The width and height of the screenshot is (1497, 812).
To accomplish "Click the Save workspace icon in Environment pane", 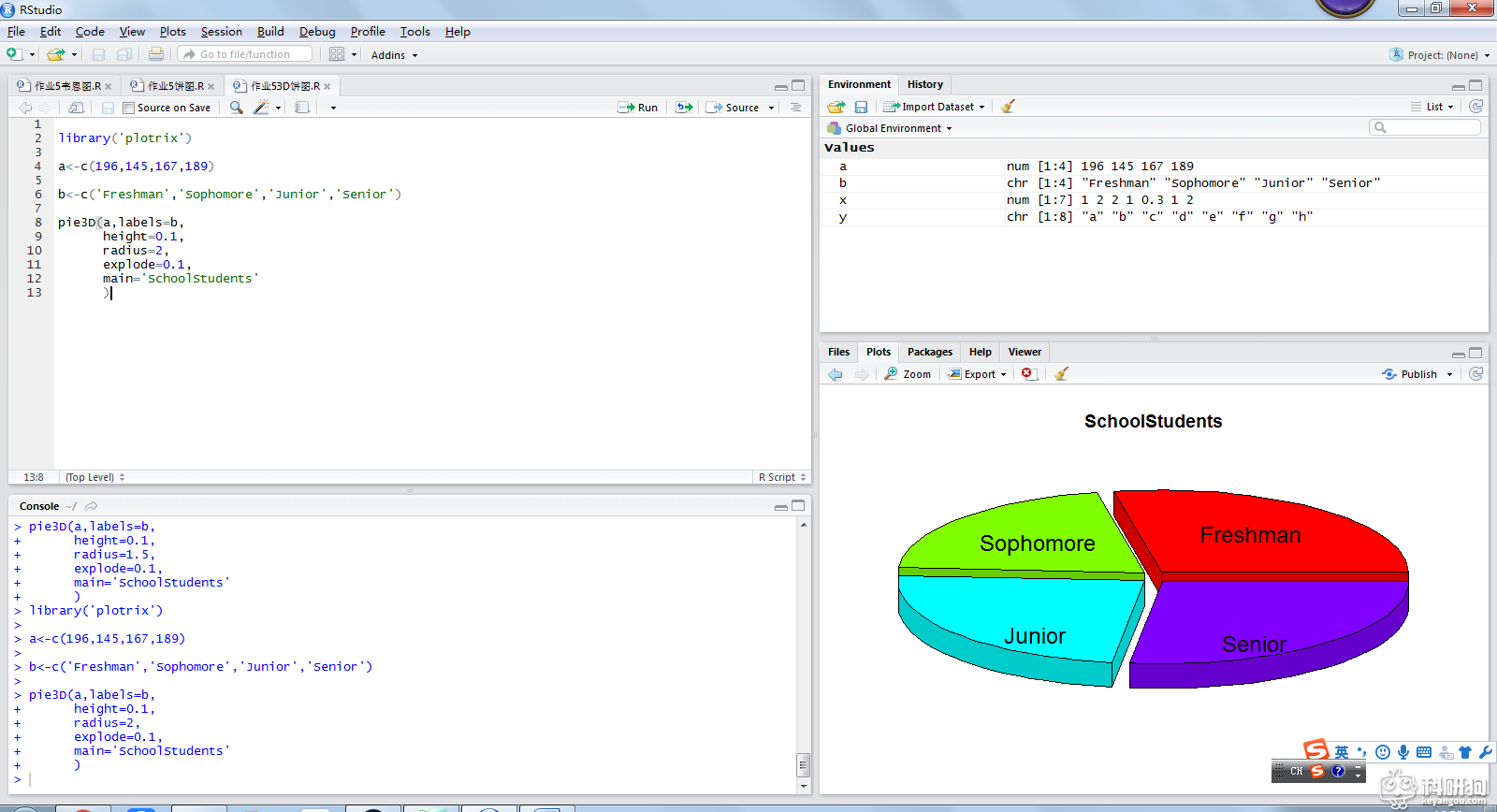I will (861, 107).
